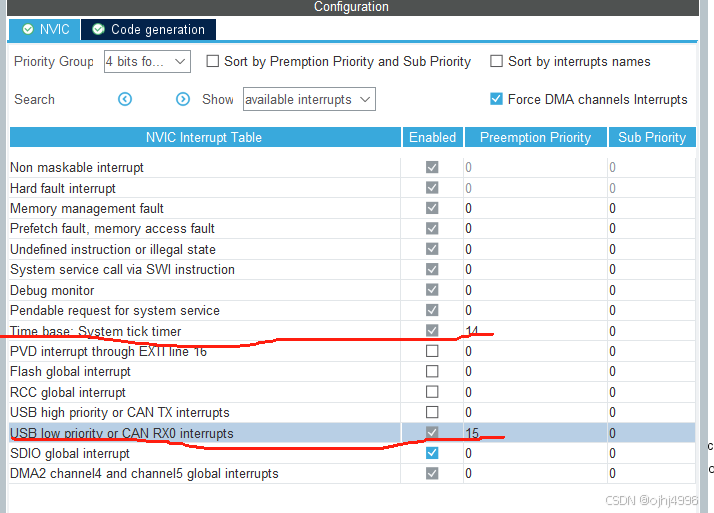Select the Pendable request for system service row

352,310
